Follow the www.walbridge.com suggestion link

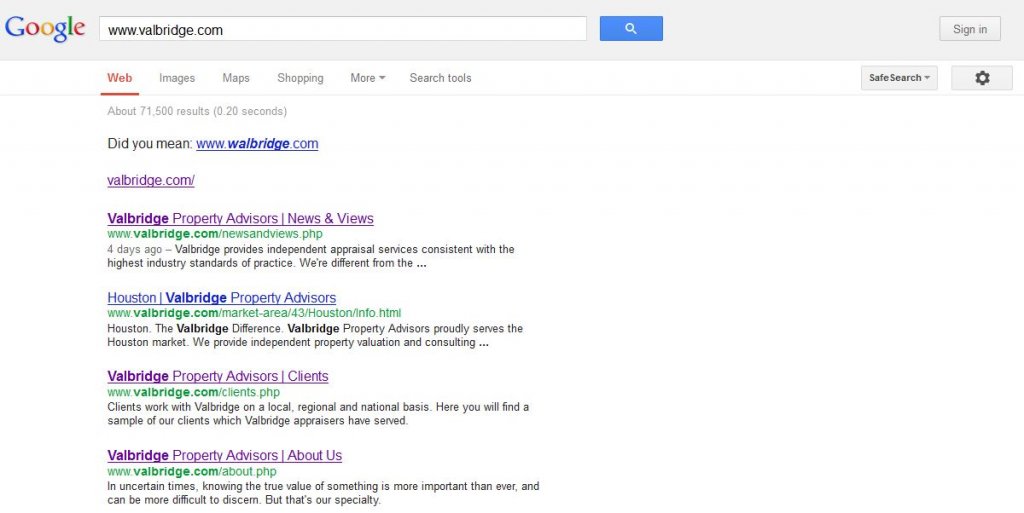[257, 144]
